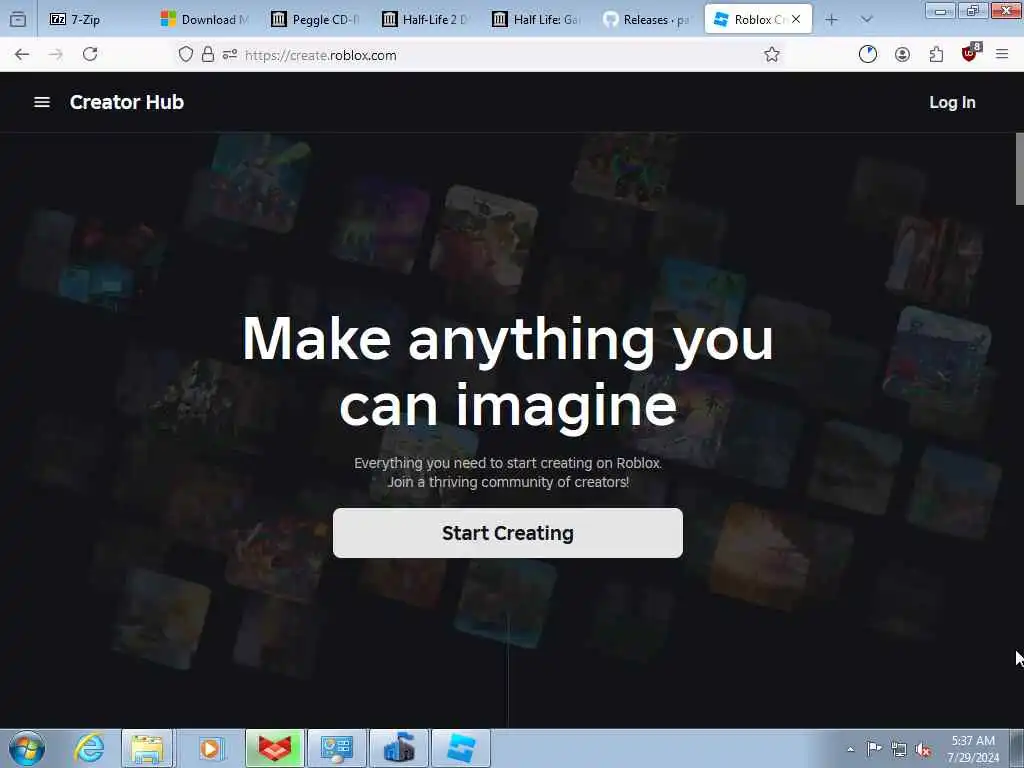1024x768 pixels.
Task: Open a new tab with plus button
Action: tap(831, 20)
